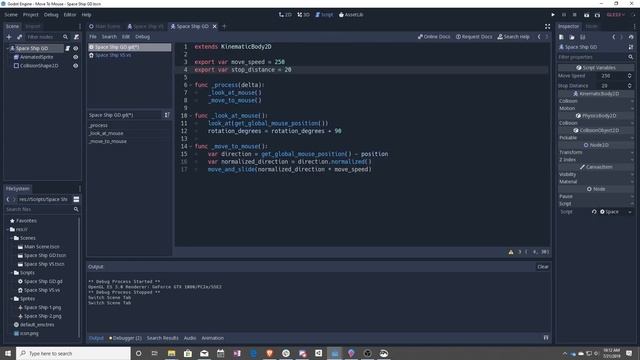
Task: Open Online Docs
Action: point(434,37)
